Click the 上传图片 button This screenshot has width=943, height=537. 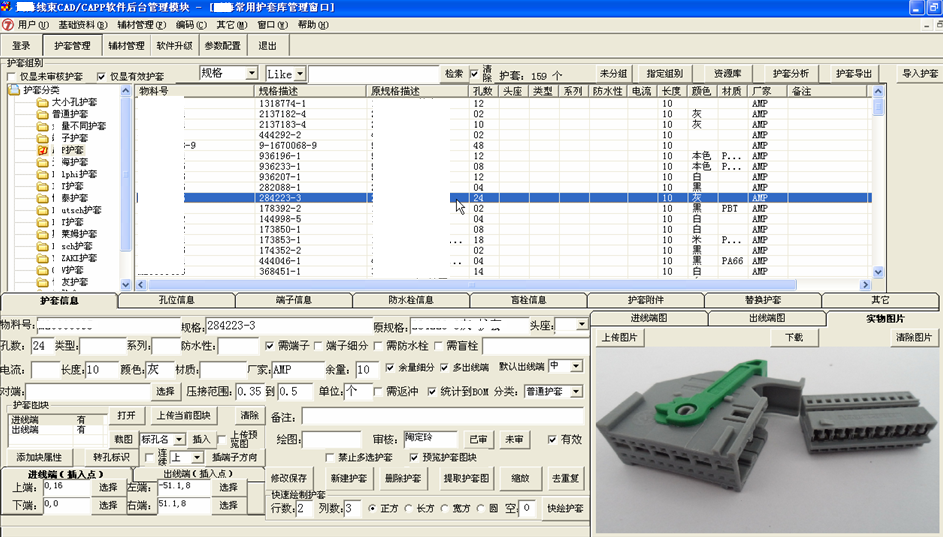coord(619,337)
